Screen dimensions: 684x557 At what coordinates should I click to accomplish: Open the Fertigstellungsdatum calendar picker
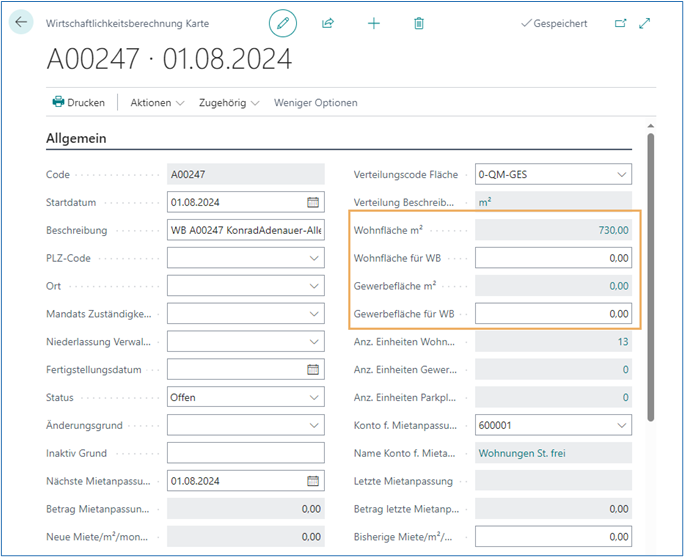coord(313,369)
